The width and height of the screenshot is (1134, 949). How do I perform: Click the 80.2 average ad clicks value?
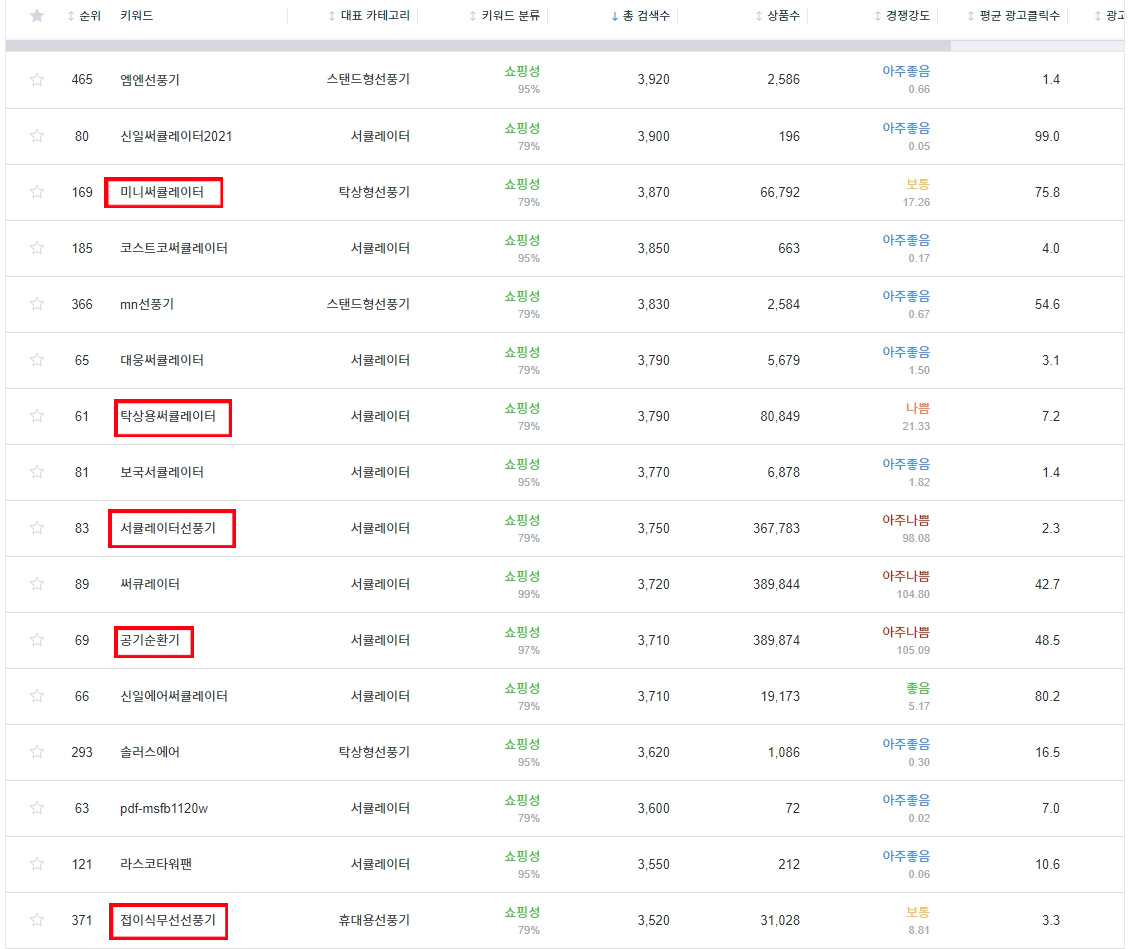[x=1047, y=696]
